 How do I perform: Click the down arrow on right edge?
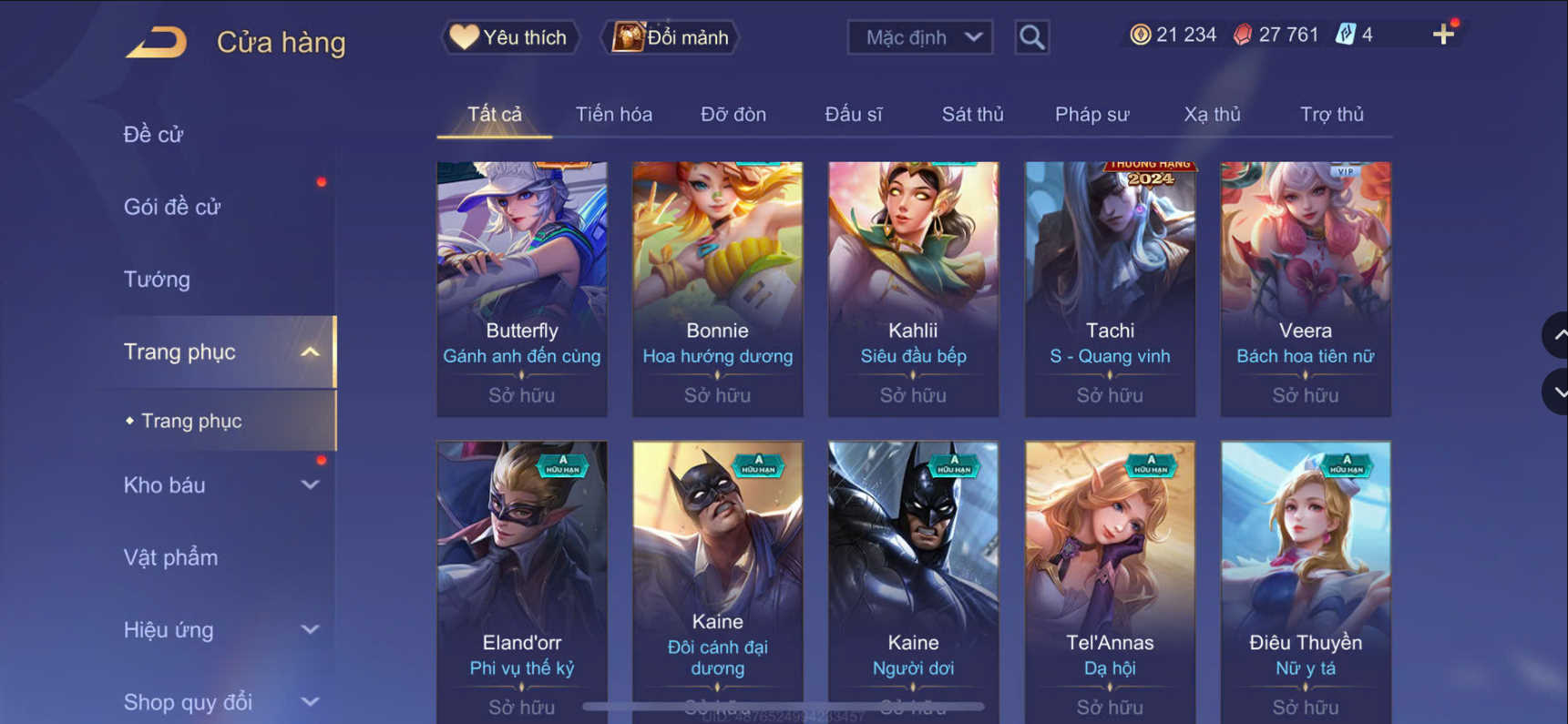[1556, 393]
